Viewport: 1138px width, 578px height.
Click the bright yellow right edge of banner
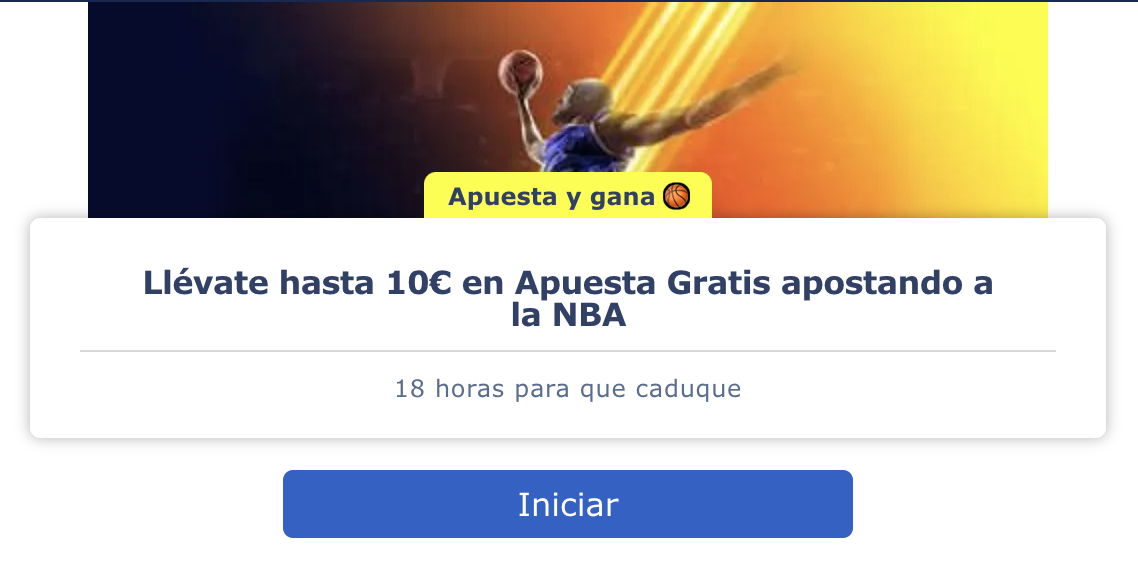point(1016,109)
